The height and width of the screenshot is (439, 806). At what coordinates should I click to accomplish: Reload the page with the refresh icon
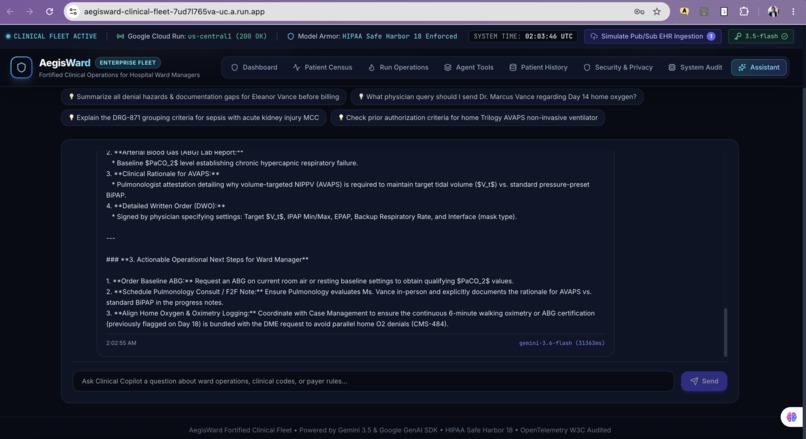coord(49,11)
